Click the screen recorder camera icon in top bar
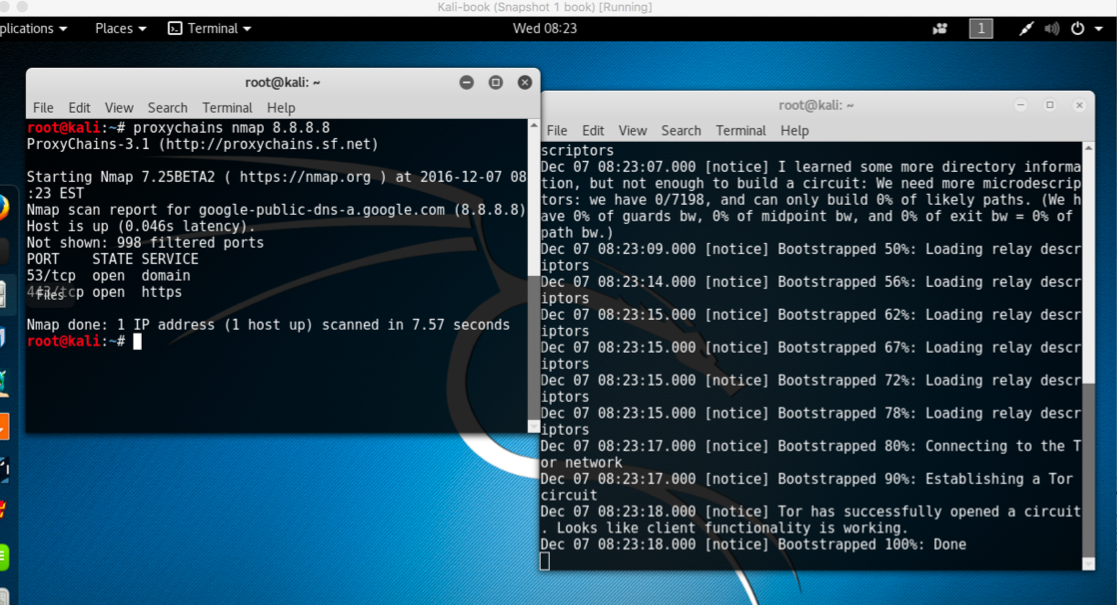 (x=940, y=29)
